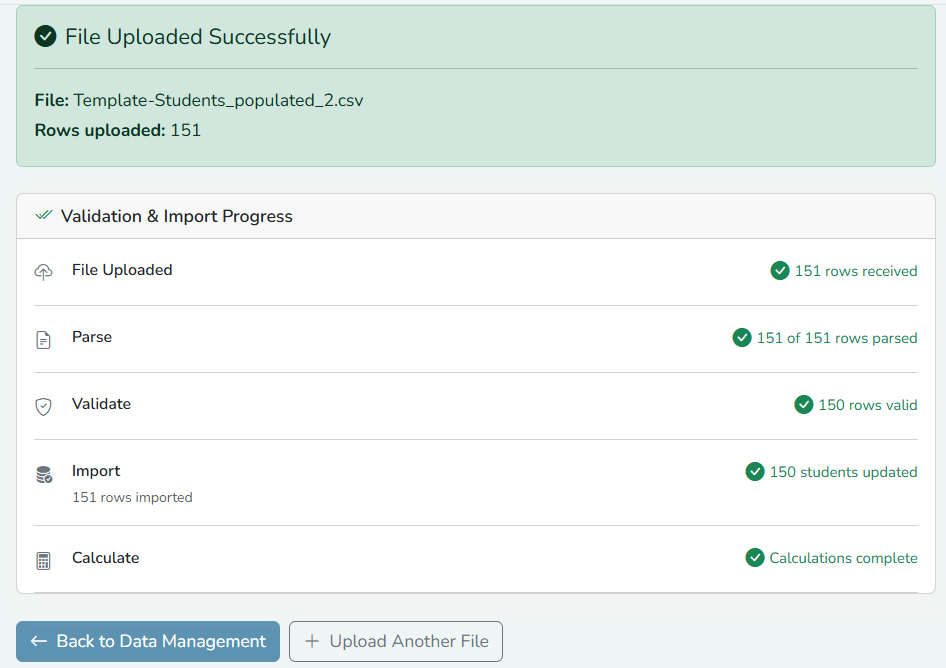The width and height of the screenshot is (946, 668).
Task: Click the double-check icon in Validation header
Action: 43,215
